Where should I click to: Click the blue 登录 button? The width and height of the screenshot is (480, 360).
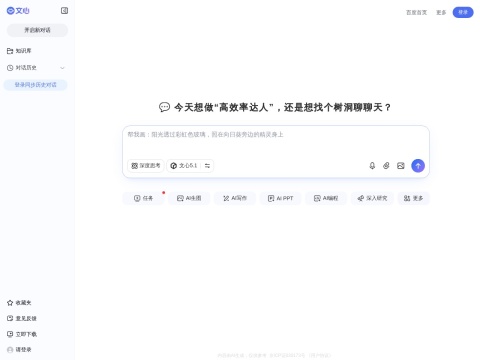click(x=463, y=12)
